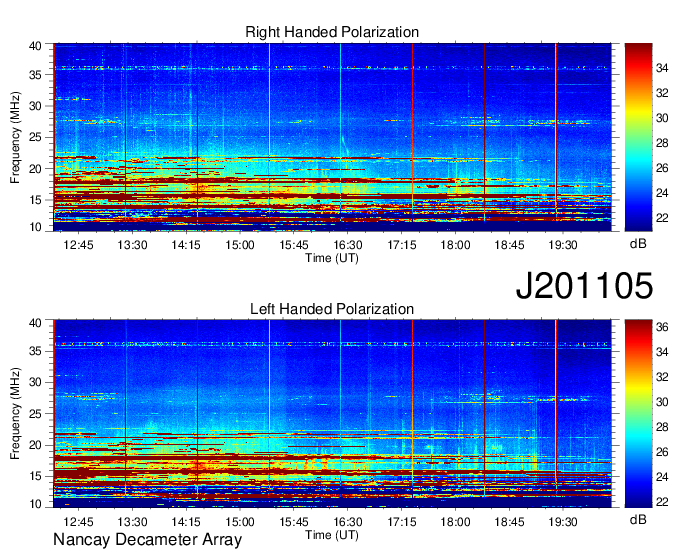Click Frequency (MHz) axis label of Right Handed plot
Image resolution: width=680 pixels, height=552 pixels.
15,137
